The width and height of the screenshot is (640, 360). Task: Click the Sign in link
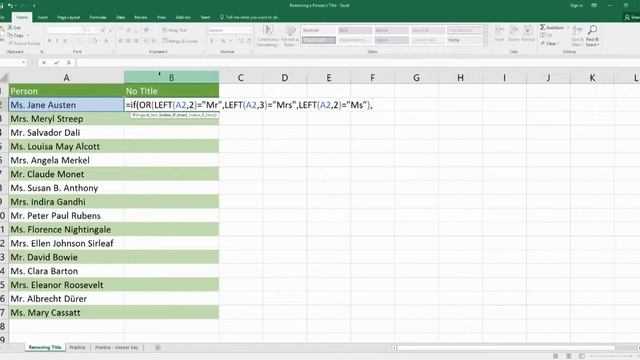pos(576,6)
